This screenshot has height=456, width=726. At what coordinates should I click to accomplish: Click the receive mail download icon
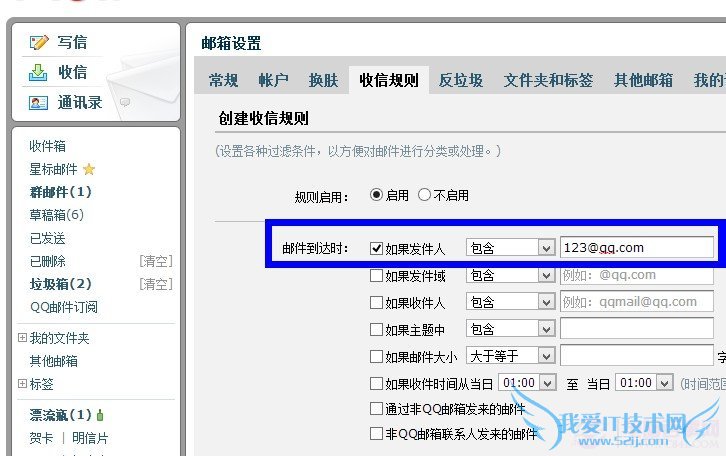(38, 73)
